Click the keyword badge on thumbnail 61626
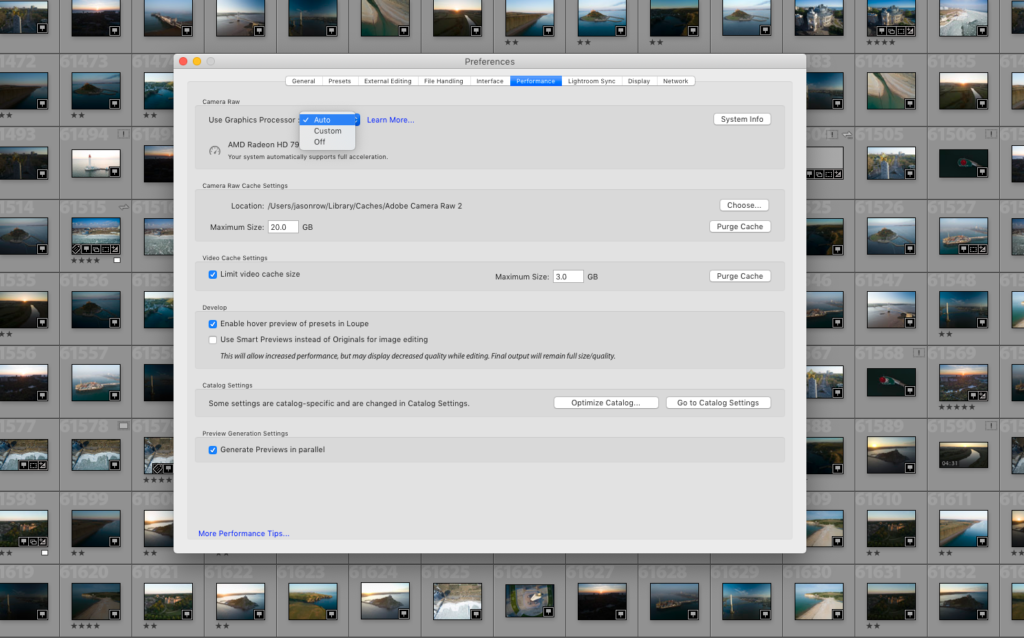The height and width of the screenshot is (638, 1024). coord(548,612)
